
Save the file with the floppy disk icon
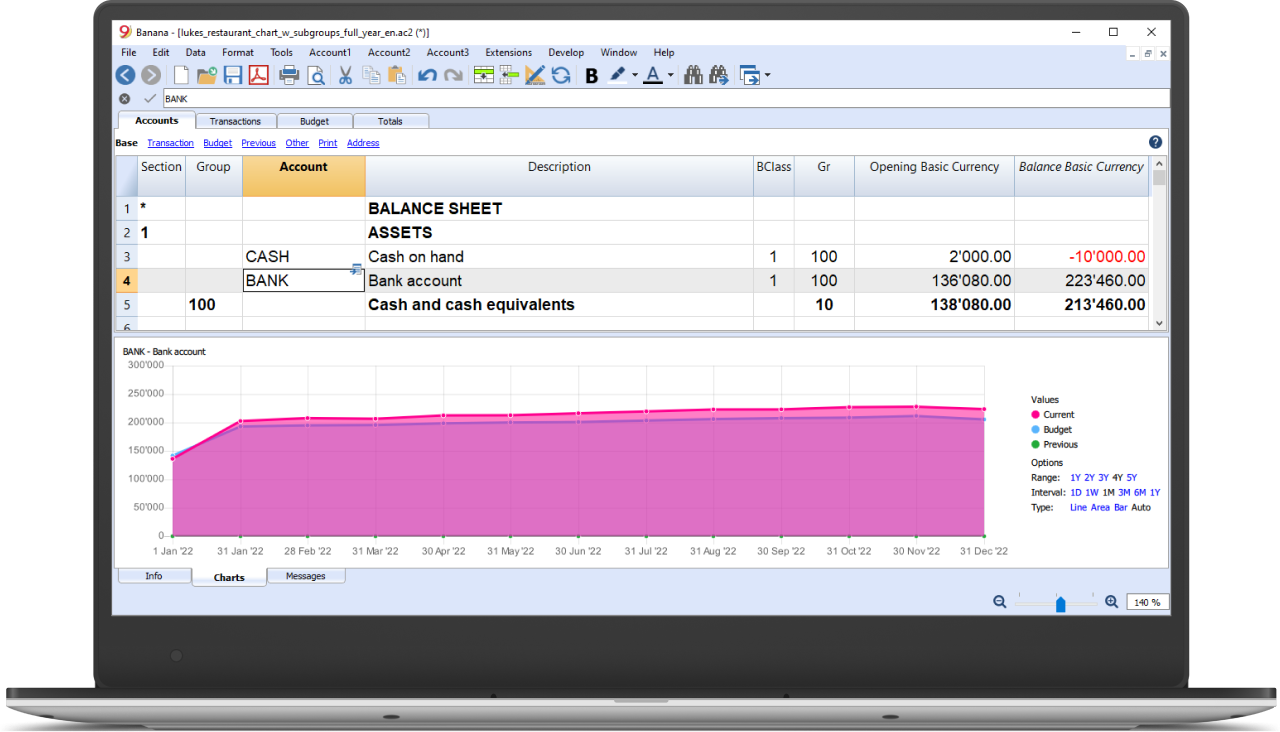click(233, 75)
